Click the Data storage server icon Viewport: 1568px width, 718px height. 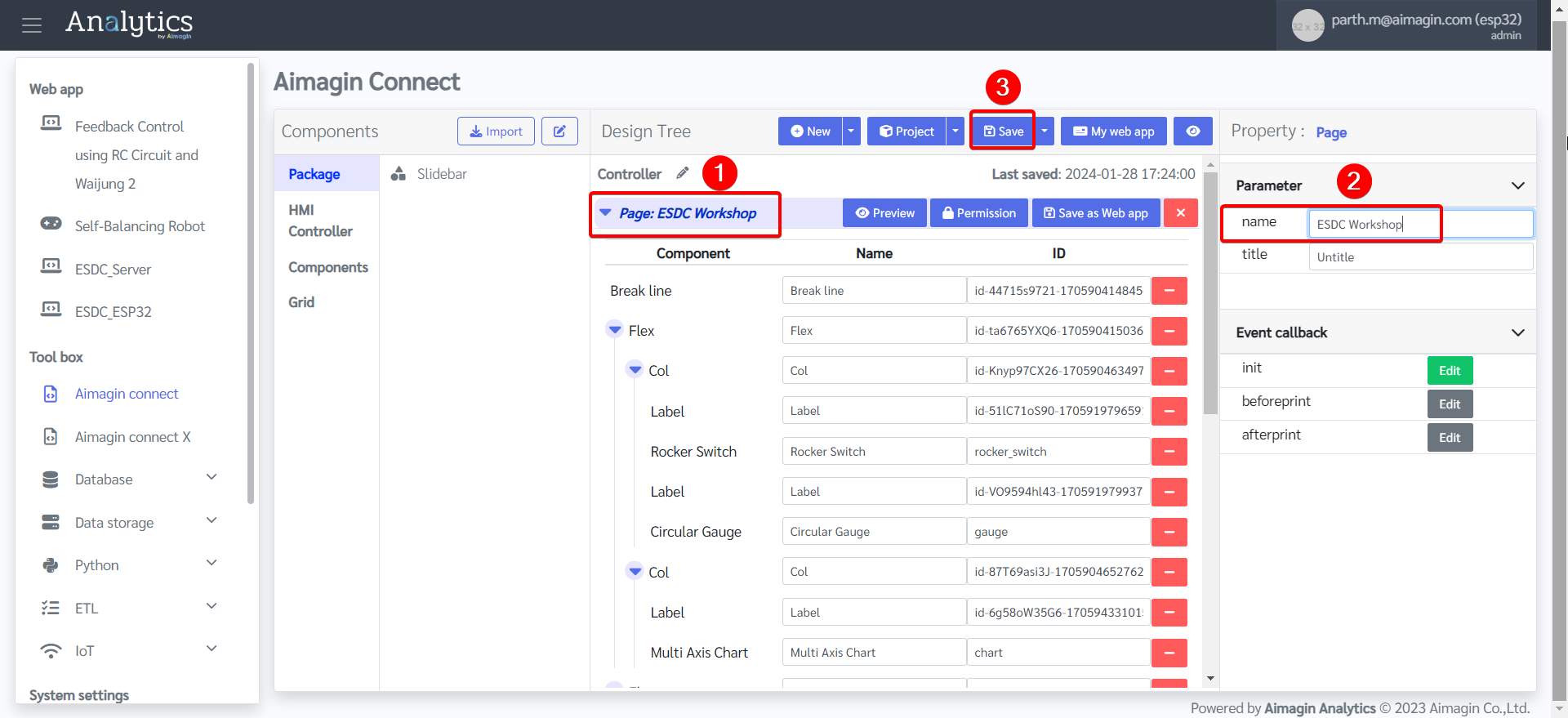pos(51,522)
